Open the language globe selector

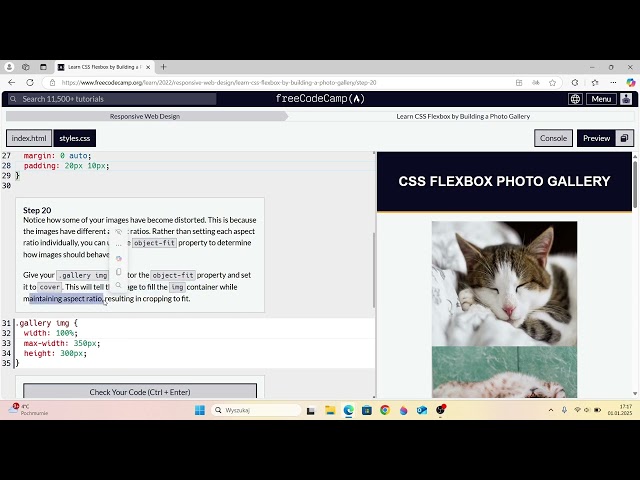575,99
